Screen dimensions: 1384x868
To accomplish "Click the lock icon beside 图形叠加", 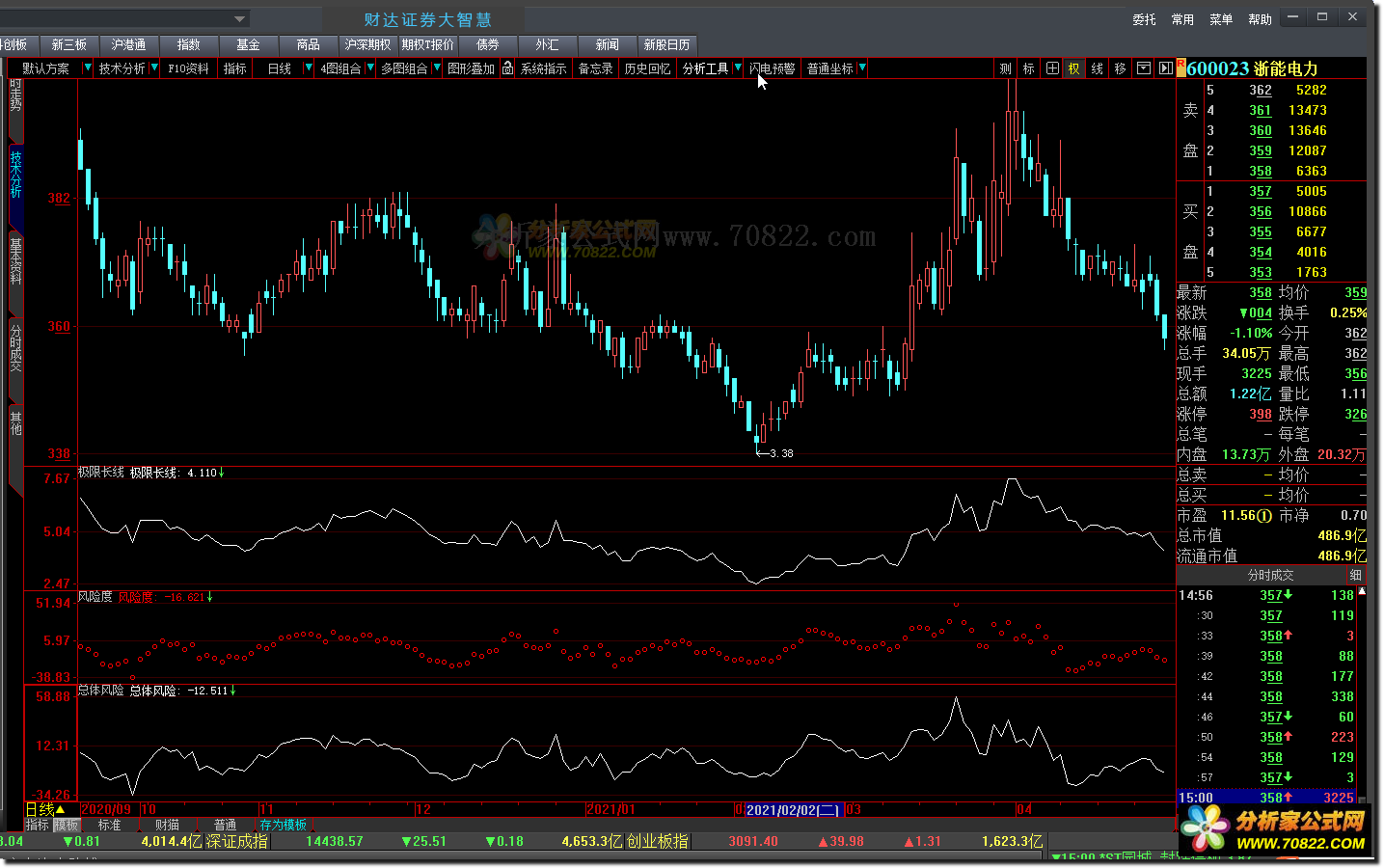I will 507,68.
